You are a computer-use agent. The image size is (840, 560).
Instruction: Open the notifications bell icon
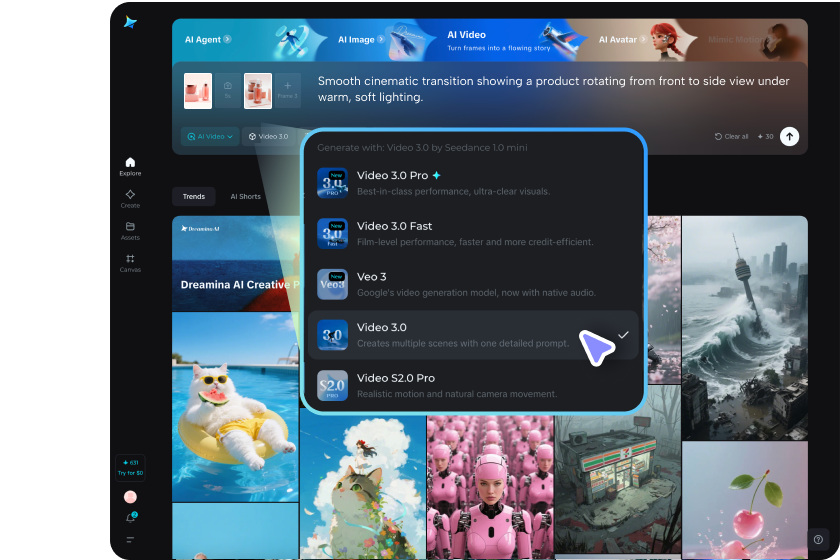click(131, 518)
